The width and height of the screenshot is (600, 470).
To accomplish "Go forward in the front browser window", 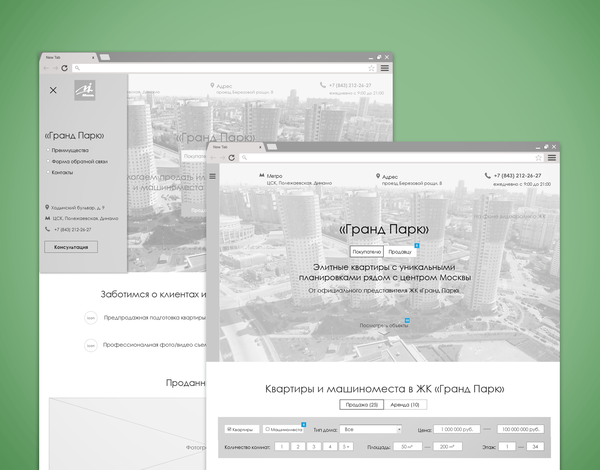I will point(222,158).
